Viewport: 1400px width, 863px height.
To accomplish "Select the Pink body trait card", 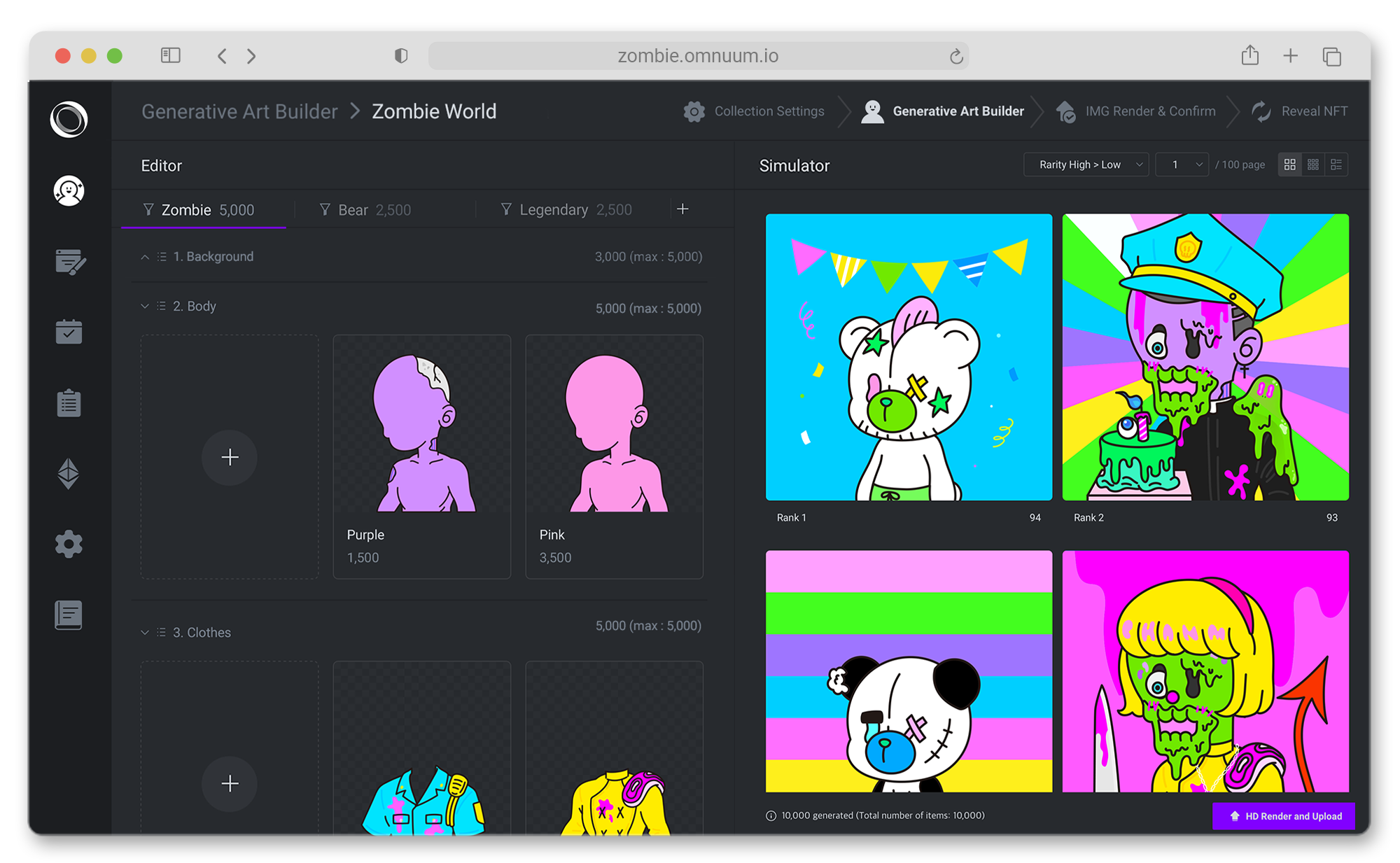I will click(614, 457).
